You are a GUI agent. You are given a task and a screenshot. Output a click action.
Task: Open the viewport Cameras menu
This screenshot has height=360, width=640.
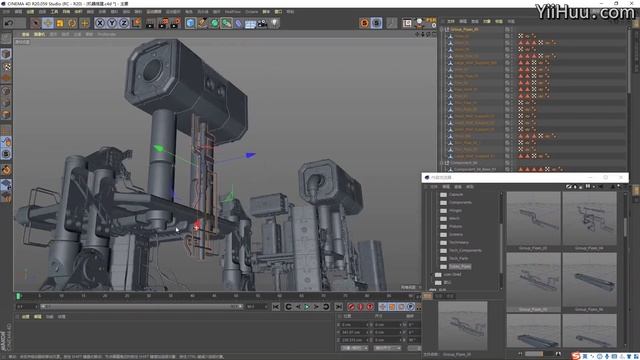click(39, 35)
